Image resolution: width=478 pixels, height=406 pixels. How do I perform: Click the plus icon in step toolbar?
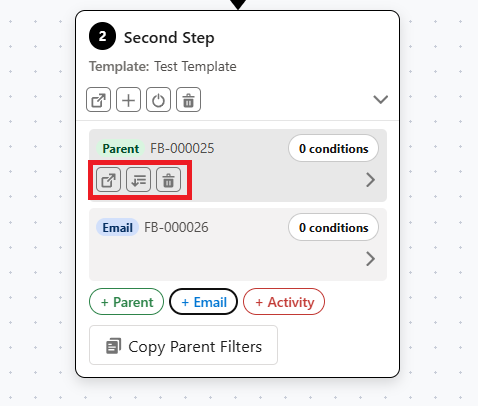128,100
